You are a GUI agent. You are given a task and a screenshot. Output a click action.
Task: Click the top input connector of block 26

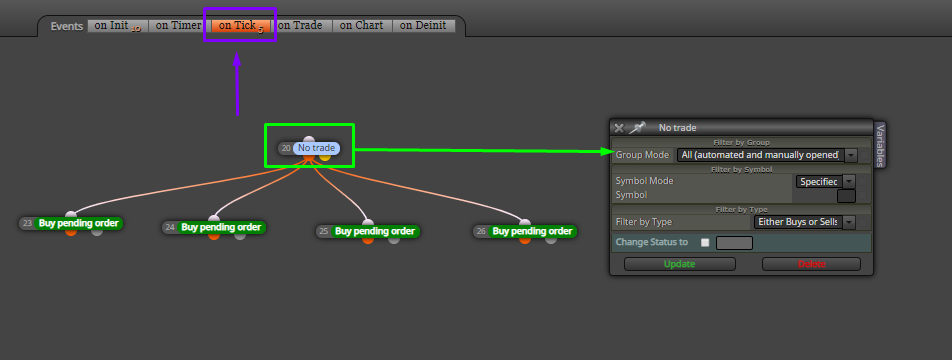pos(525,223)
